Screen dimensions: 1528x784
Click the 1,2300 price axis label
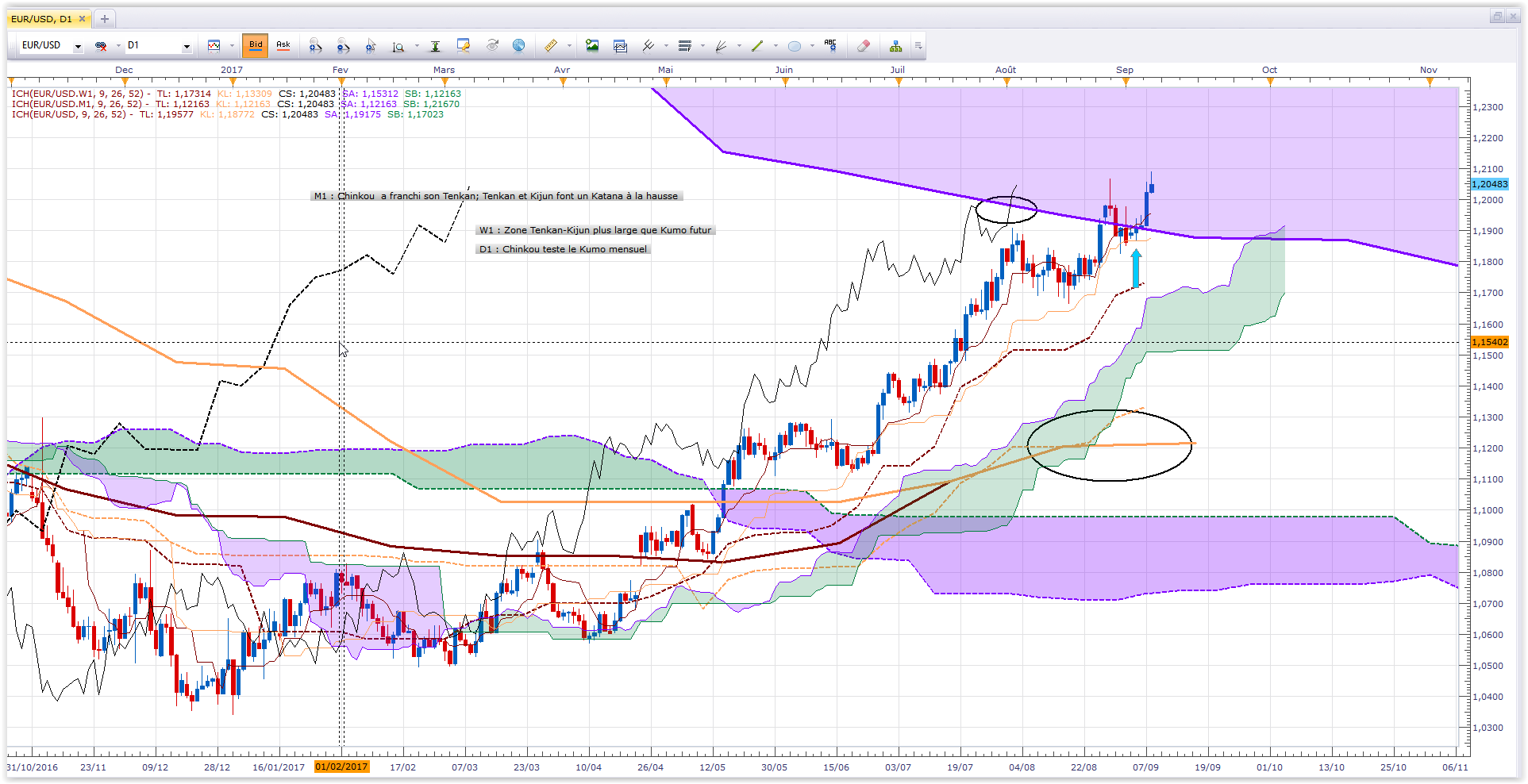[1488, 107]
